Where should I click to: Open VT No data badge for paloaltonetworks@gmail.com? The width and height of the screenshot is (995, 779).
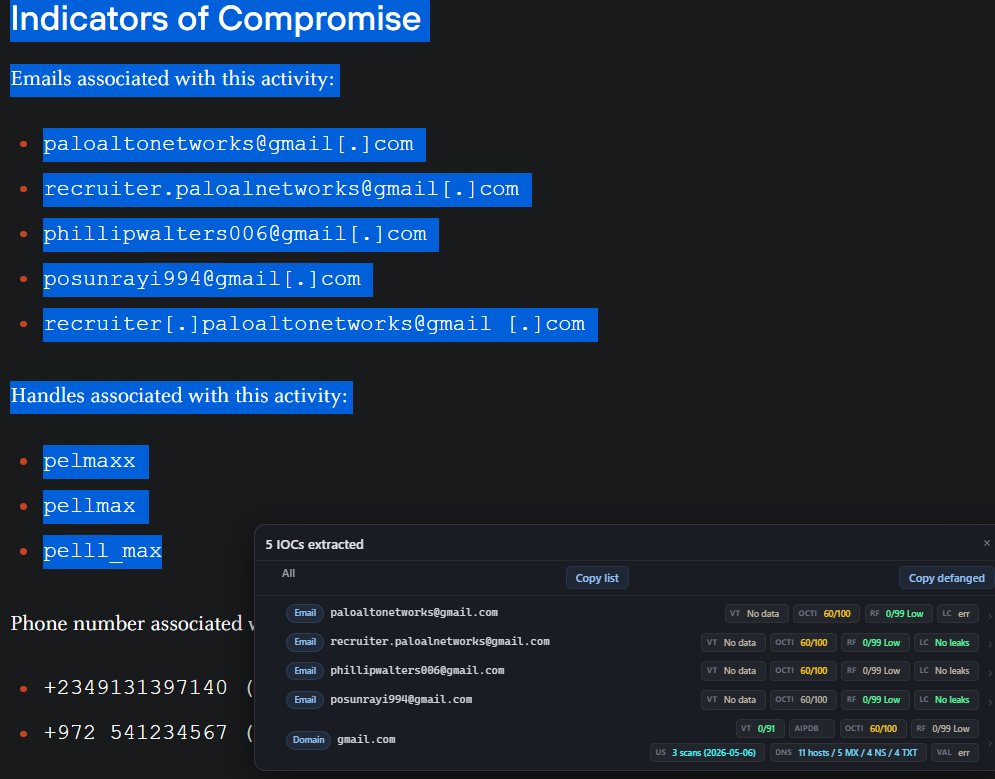(756, 613)
